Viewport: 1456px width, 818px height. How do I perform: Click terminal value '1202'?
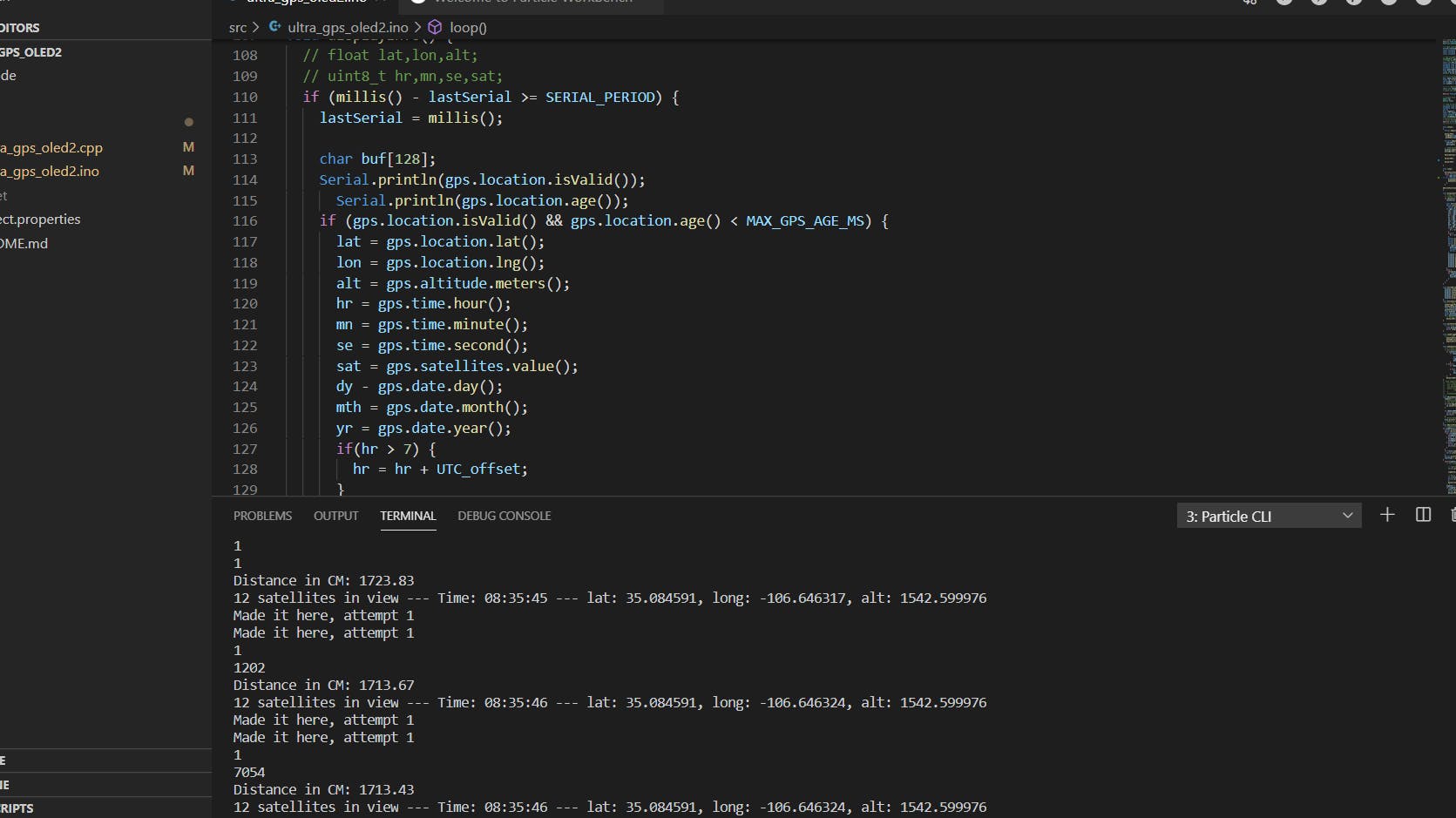[x=249, y=667]
